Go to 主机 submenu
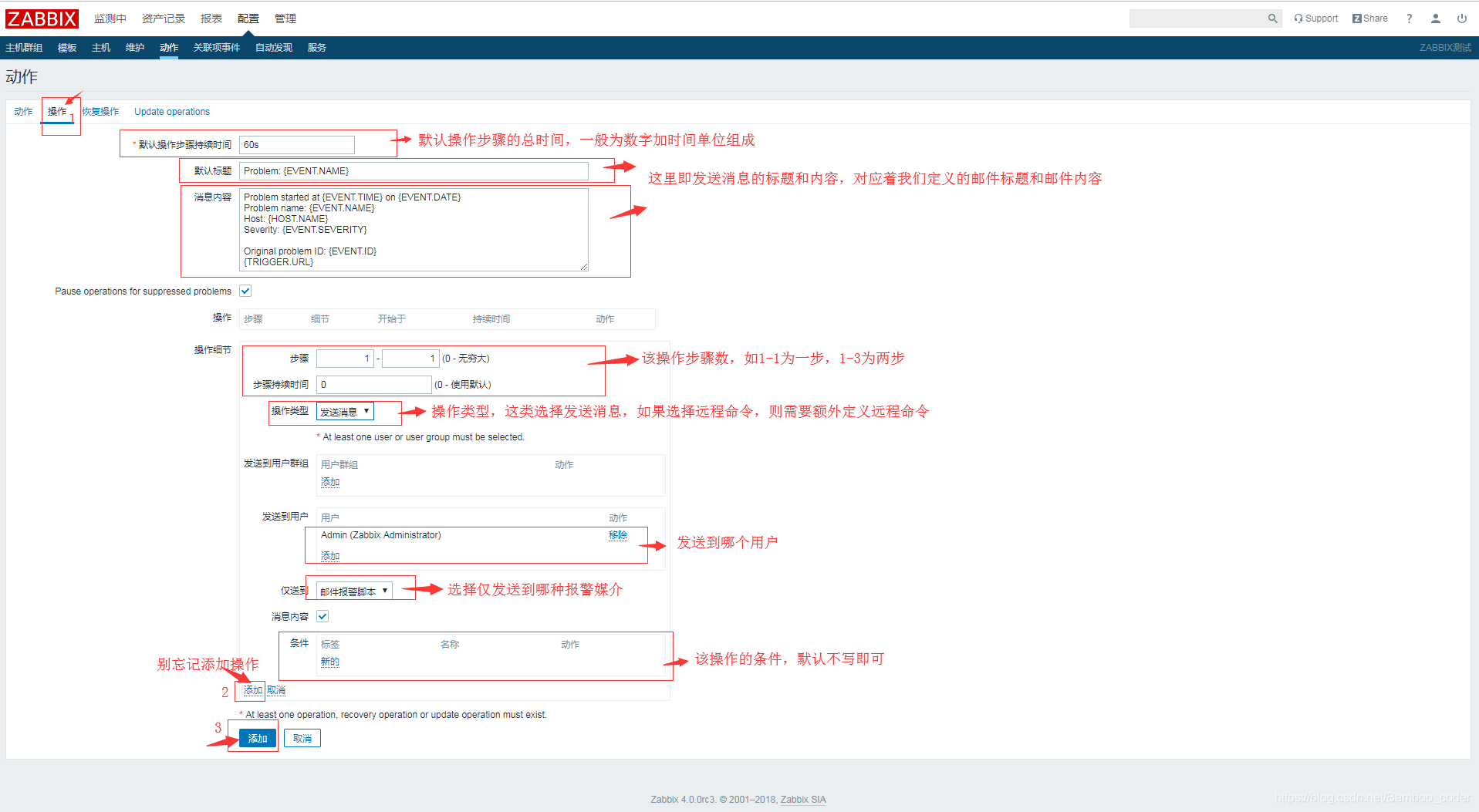 [x=101, y=48]
